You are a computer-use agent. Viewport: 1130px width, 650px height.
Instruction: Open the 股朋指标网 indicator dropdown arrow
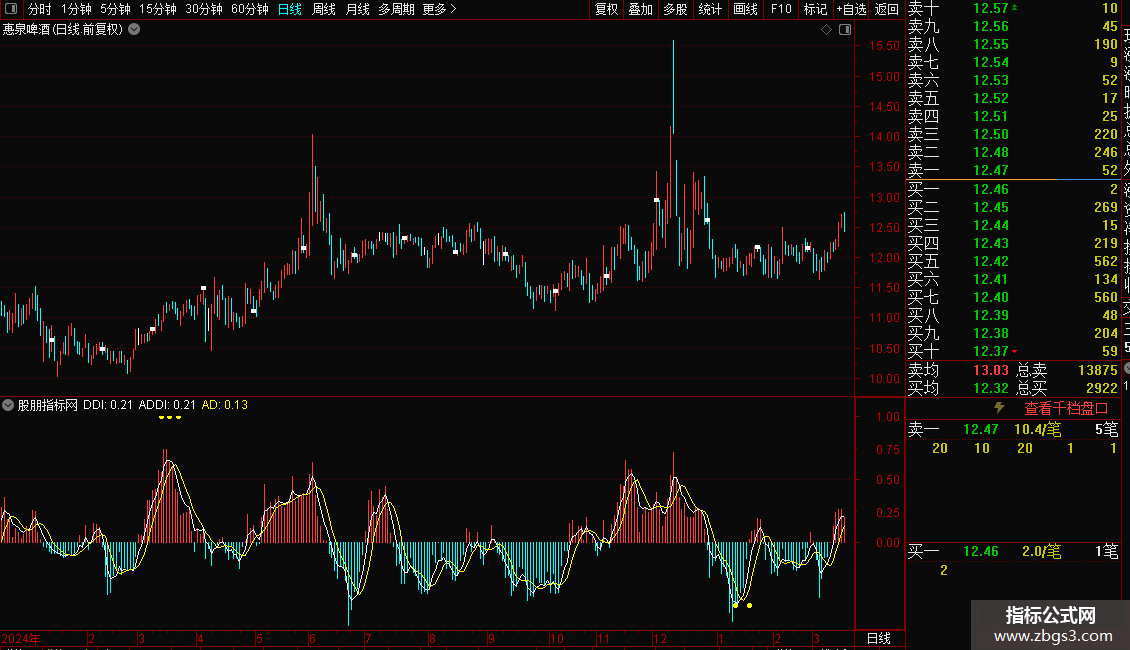point(8,405)
